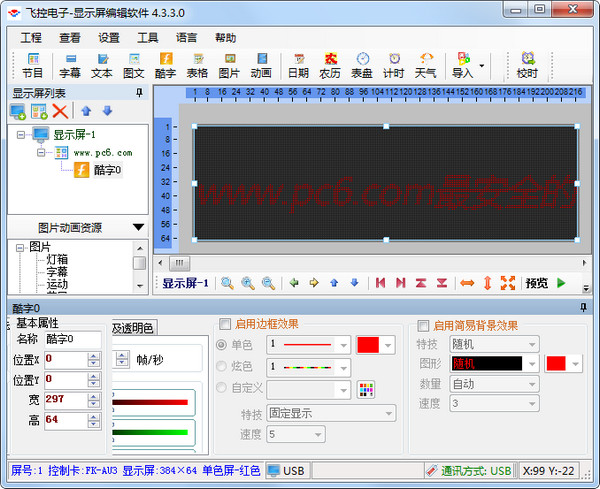Collapse the www.pc6.com program node
This screenshot has height=489, width=600.
pos(41,153)
